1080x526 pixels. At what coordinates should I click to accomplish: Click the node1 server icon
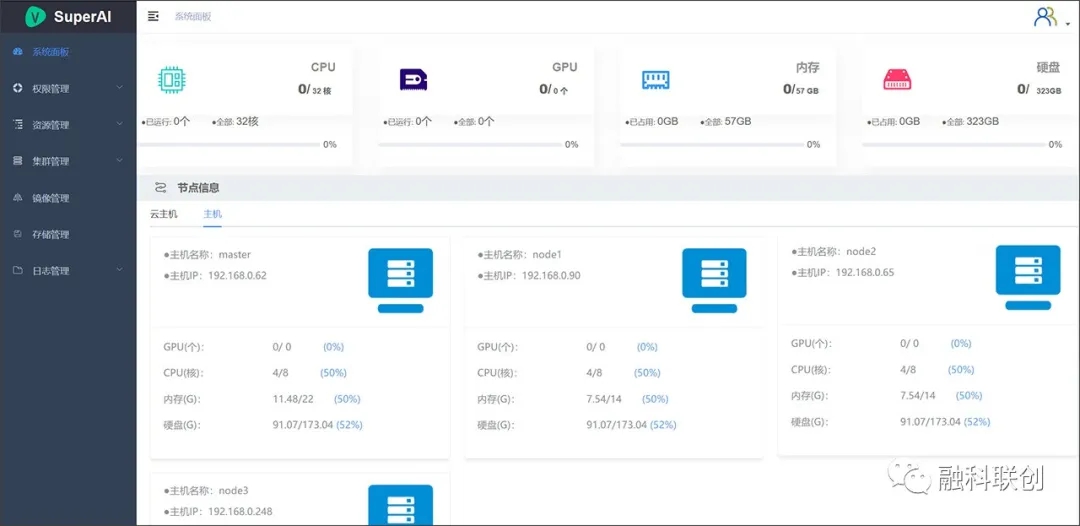click(x=714, y=280)
